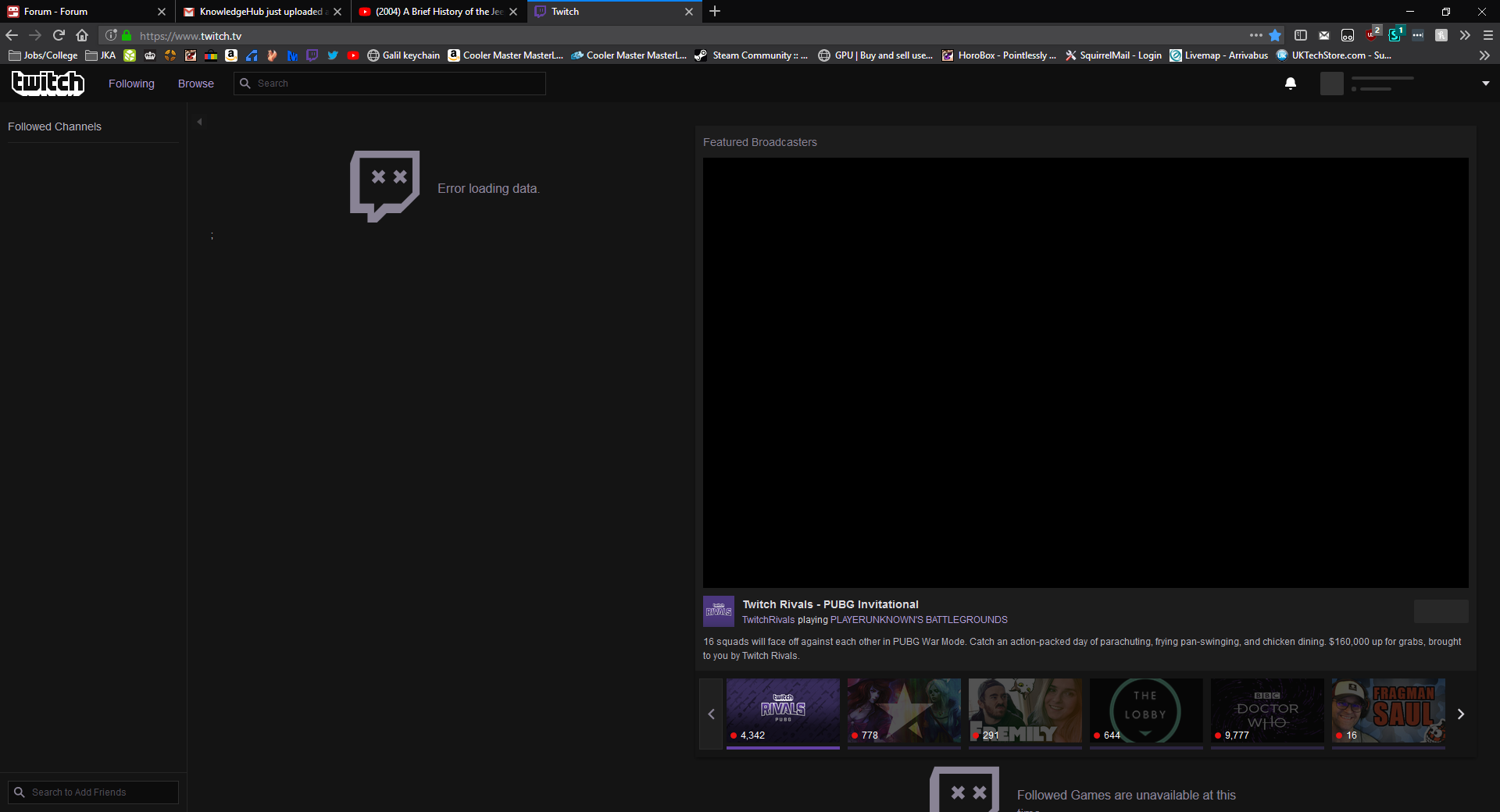Show site information icon in address bar

pos(111,35)
